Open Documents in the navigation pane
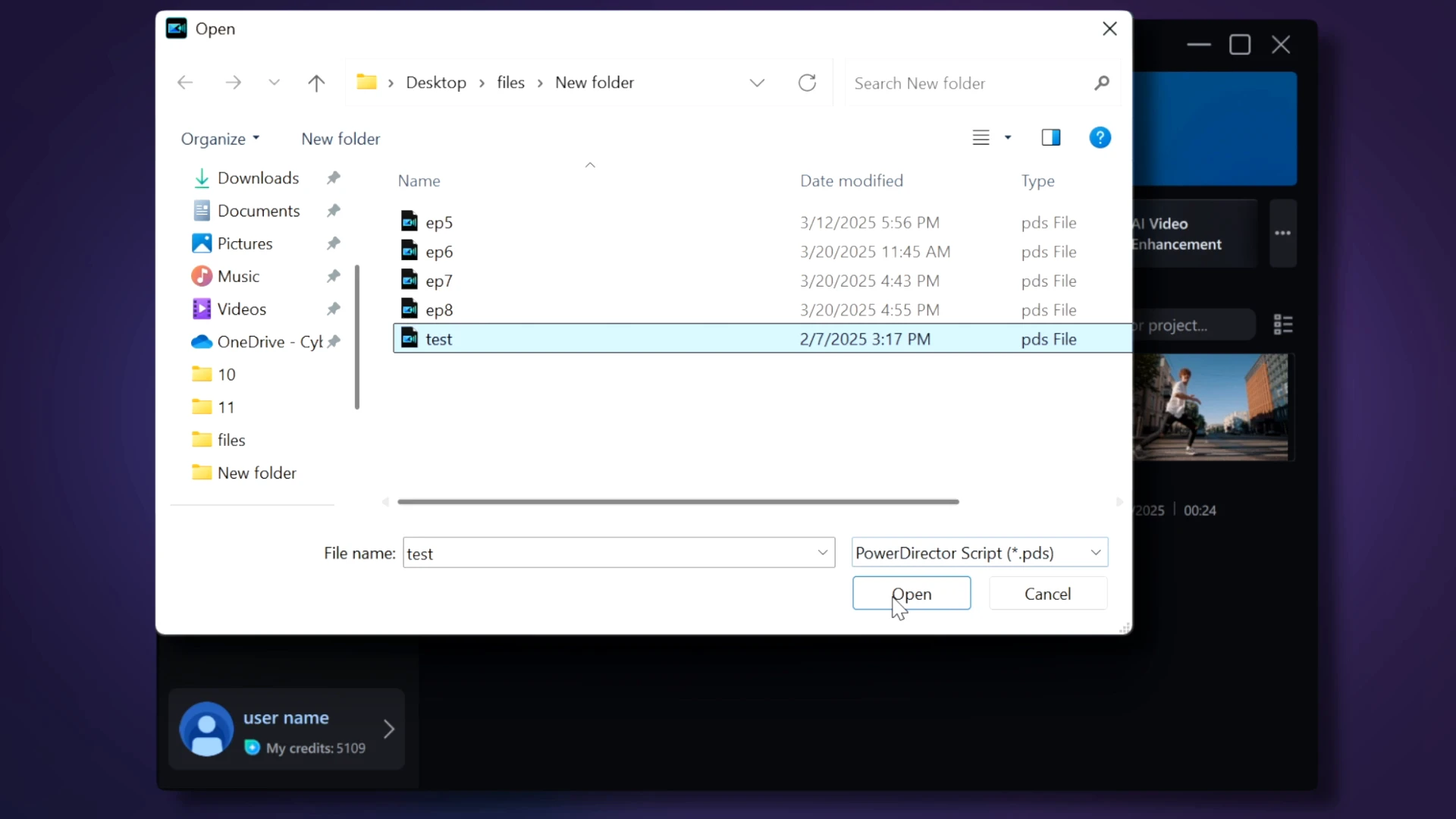This screenshot has width=1456, height=819. click(x=258, y=211)
